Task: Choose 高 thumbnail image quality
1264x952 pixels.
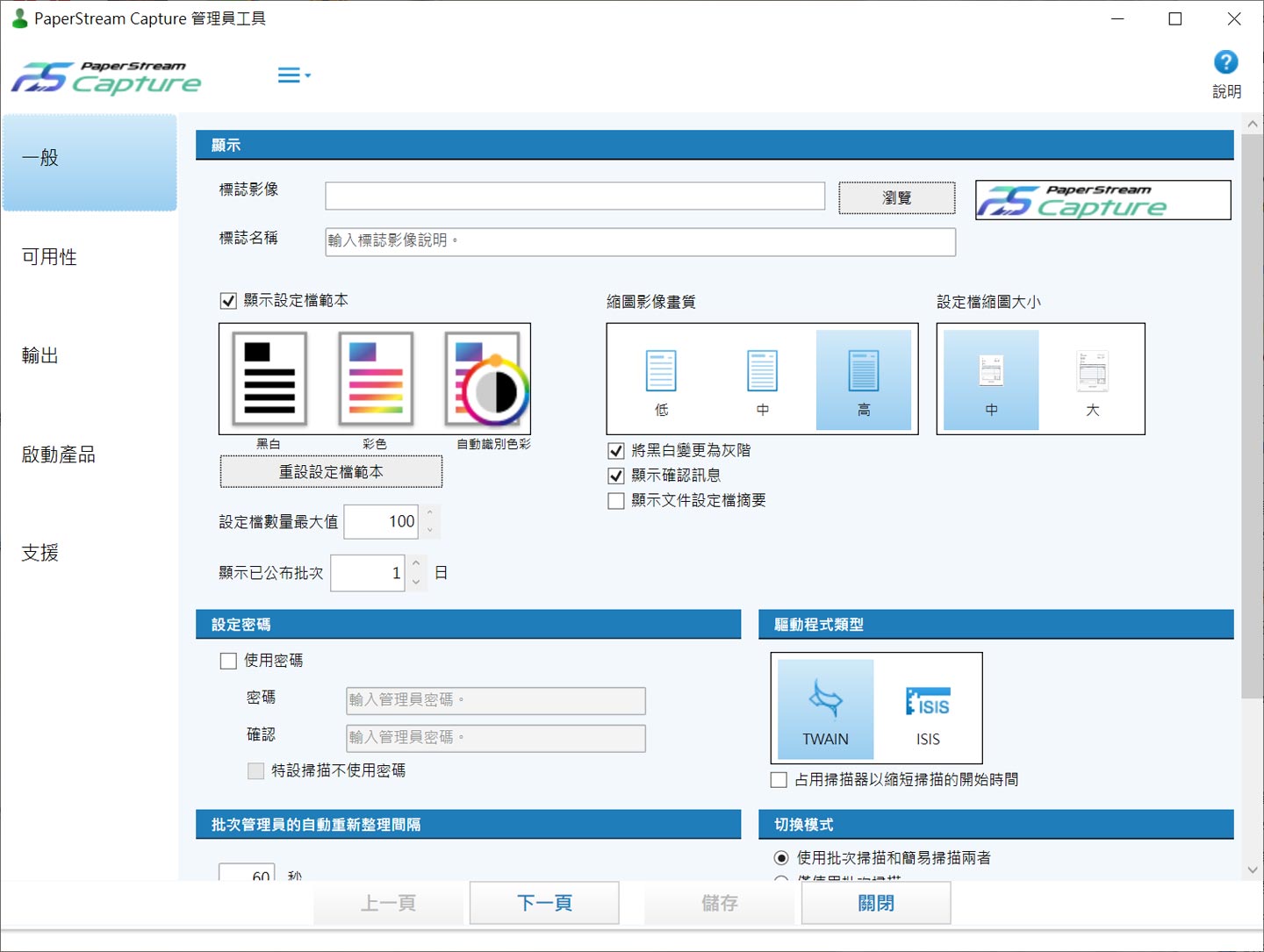Action: 864,380
